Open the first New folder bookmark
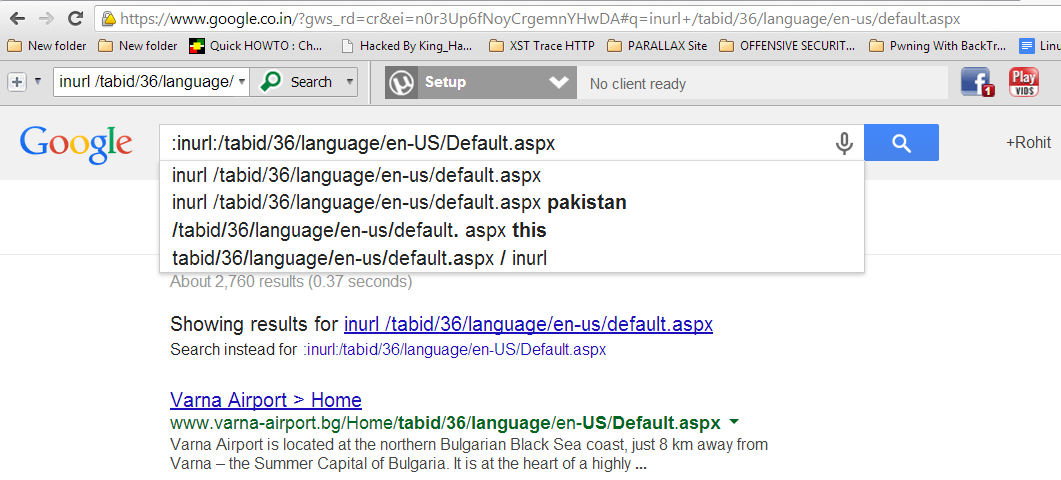 pos(47,46)
